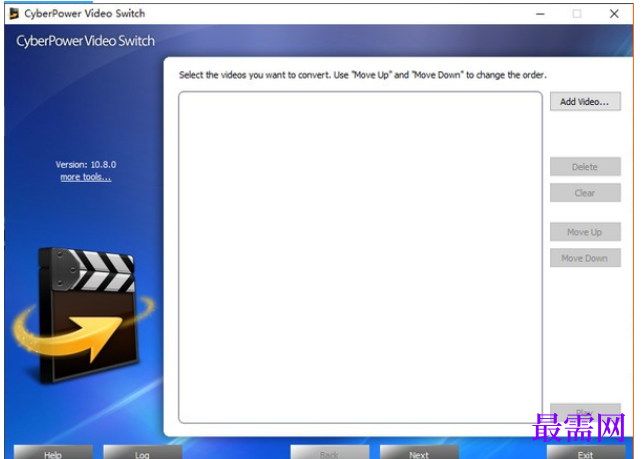This screenshot has height=459, width=644.
Task: Click inside the empty video list box
Action: click(x=360, y=257)
